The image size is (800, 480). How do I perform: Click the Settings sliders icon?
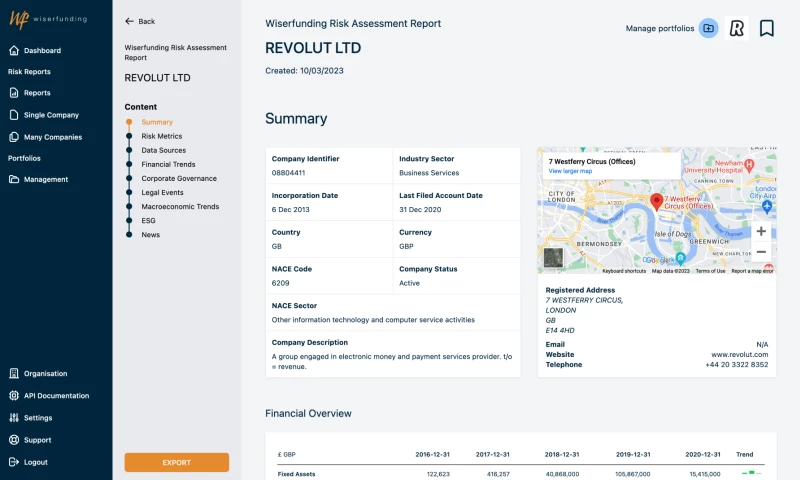coord(14,417)
